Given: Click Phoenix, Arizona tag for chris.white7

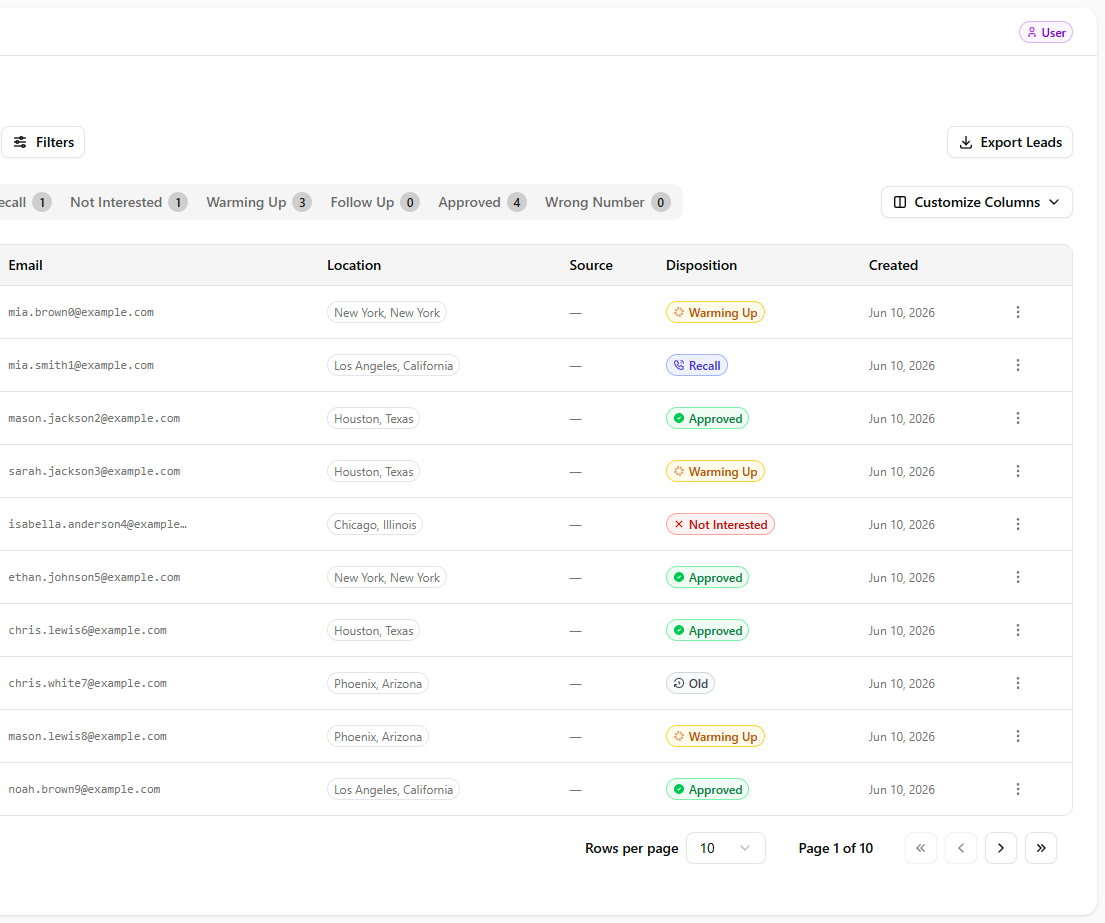Looking at the screenshot, I should (x=378, y=683).
